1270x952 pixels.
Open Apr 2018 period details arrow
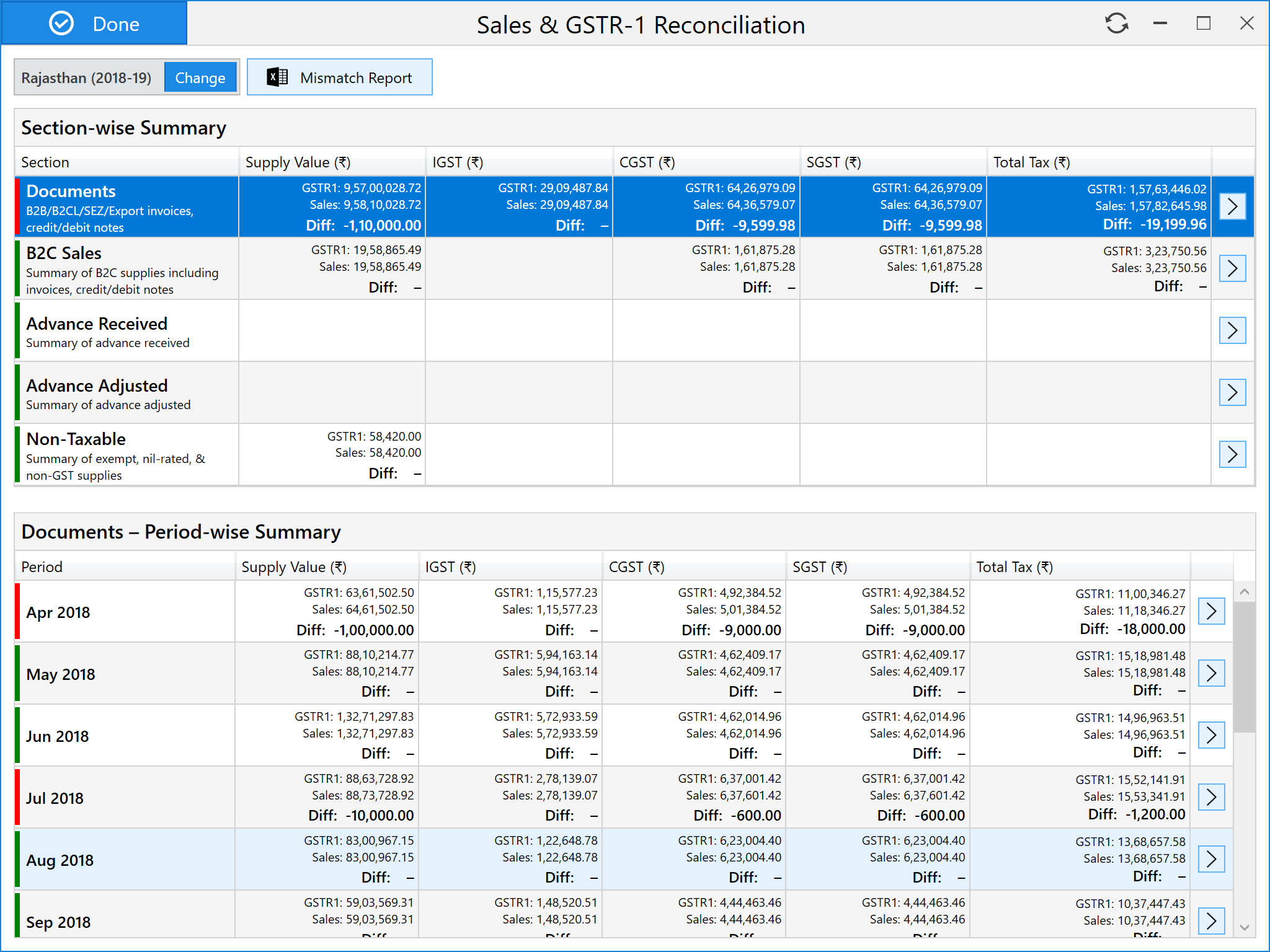(1210, 611)
